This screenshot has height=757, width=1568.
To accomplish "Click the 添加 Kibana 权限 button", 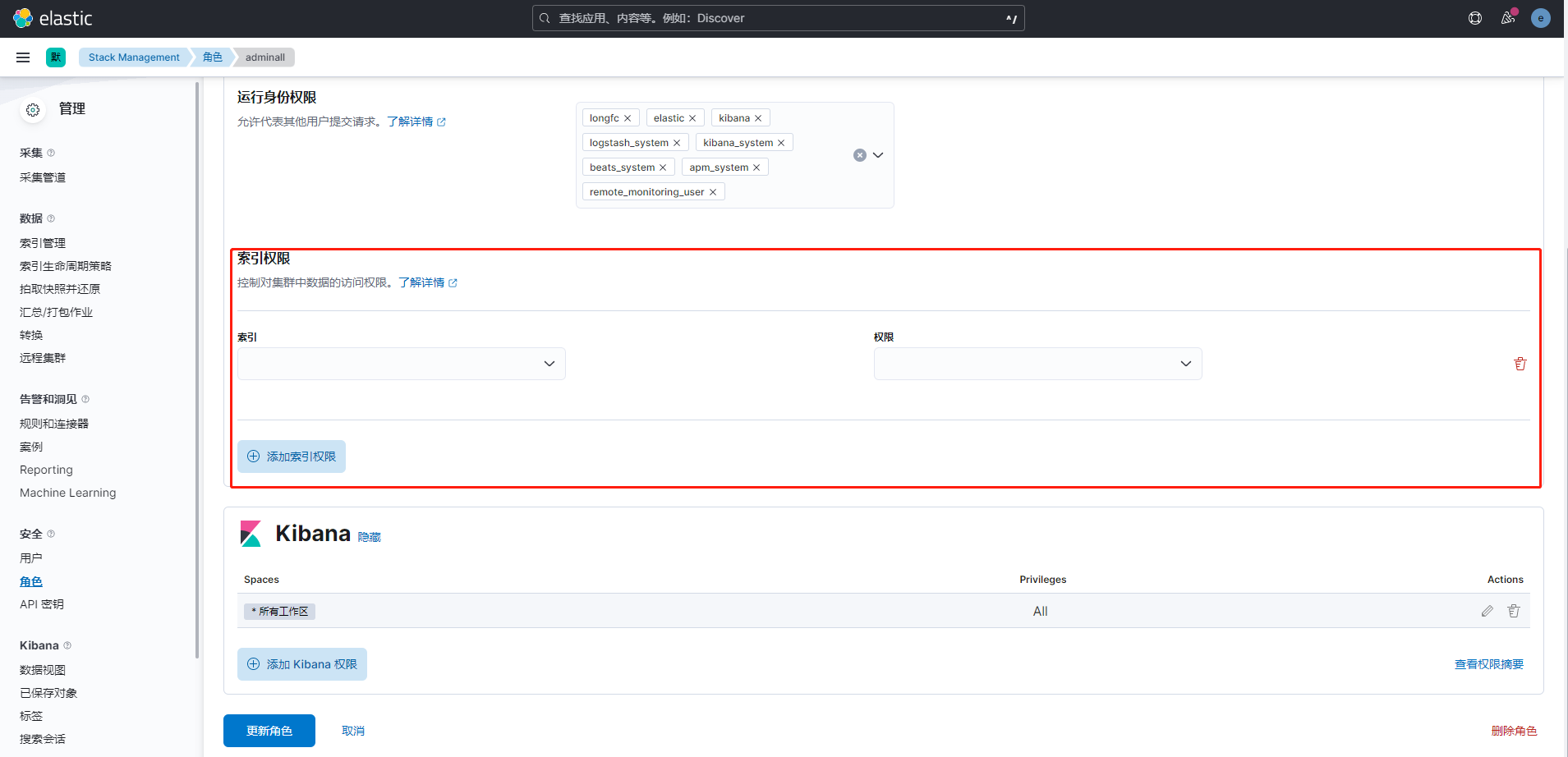I will [x=302, y=664].
